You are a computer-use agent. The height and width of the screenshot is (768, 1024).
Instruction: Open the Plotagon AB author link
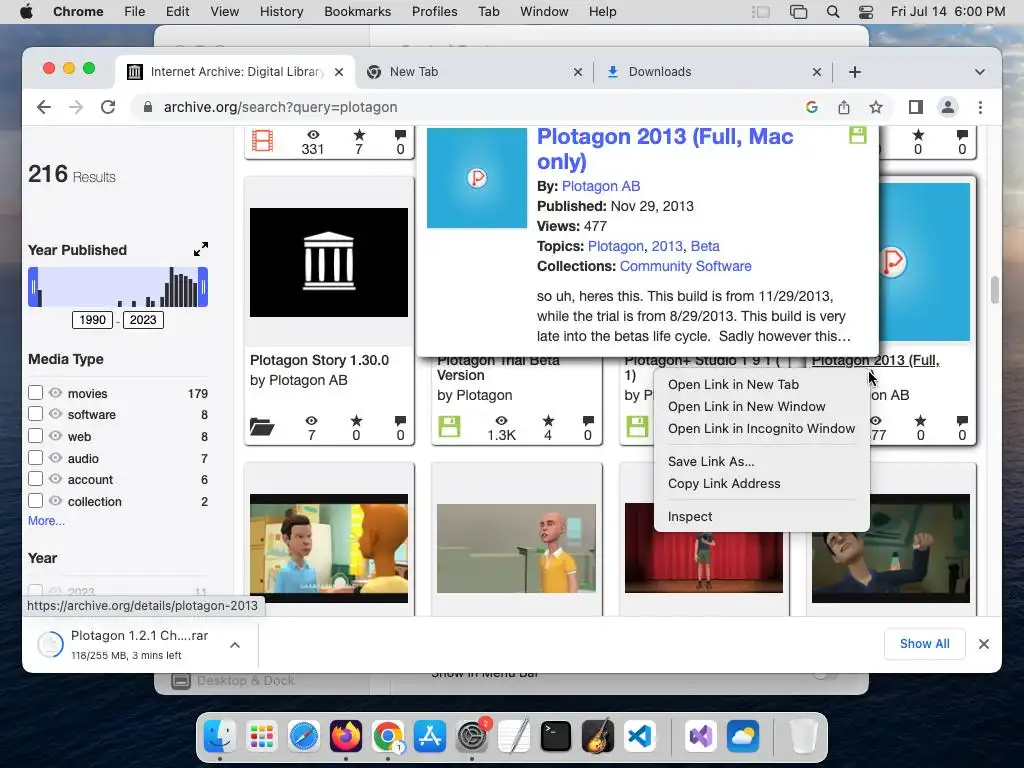pos(601,186)
